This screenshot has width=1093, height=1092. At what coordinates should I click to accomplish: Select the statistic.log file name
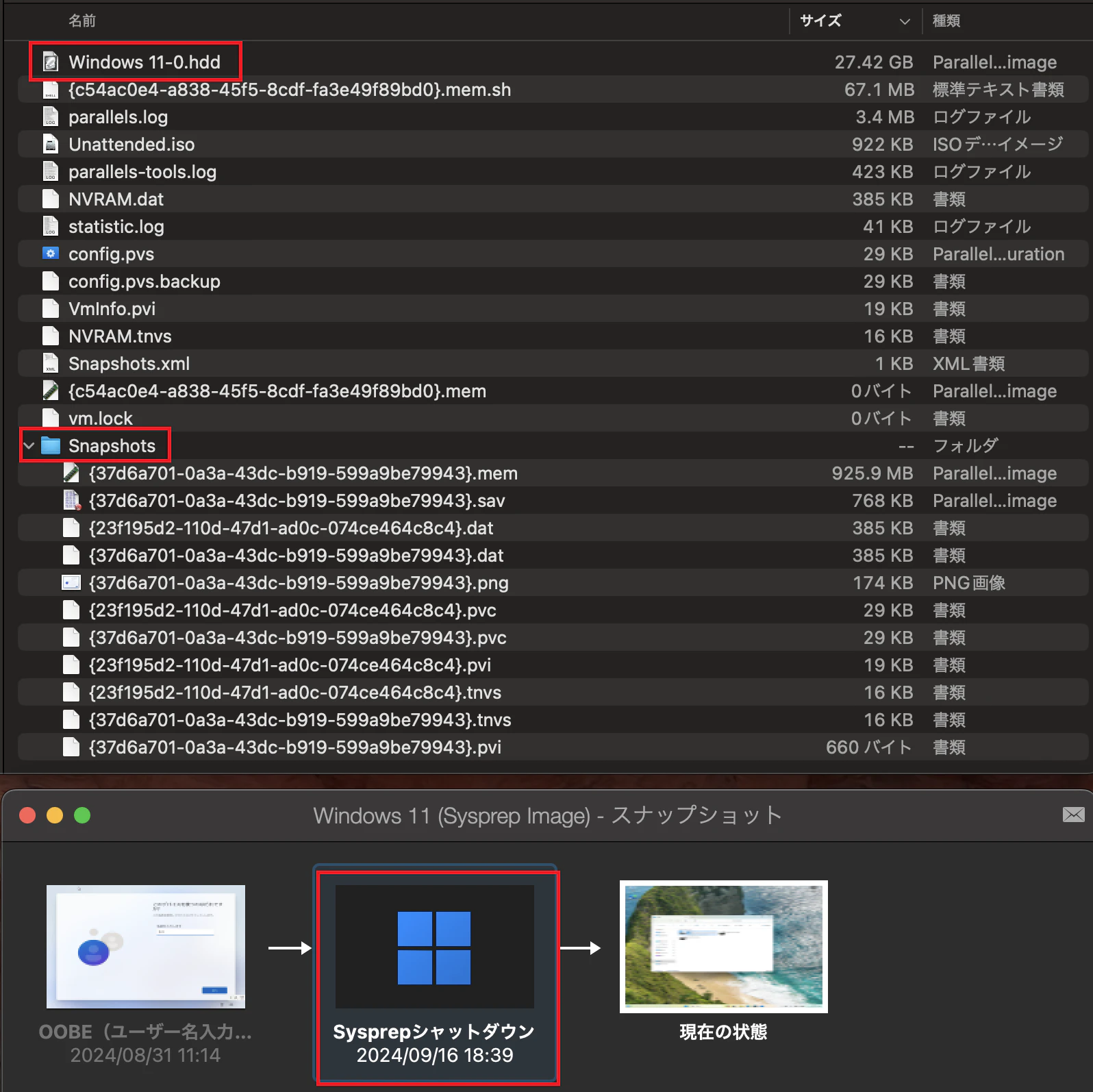[x=116, y=227]
